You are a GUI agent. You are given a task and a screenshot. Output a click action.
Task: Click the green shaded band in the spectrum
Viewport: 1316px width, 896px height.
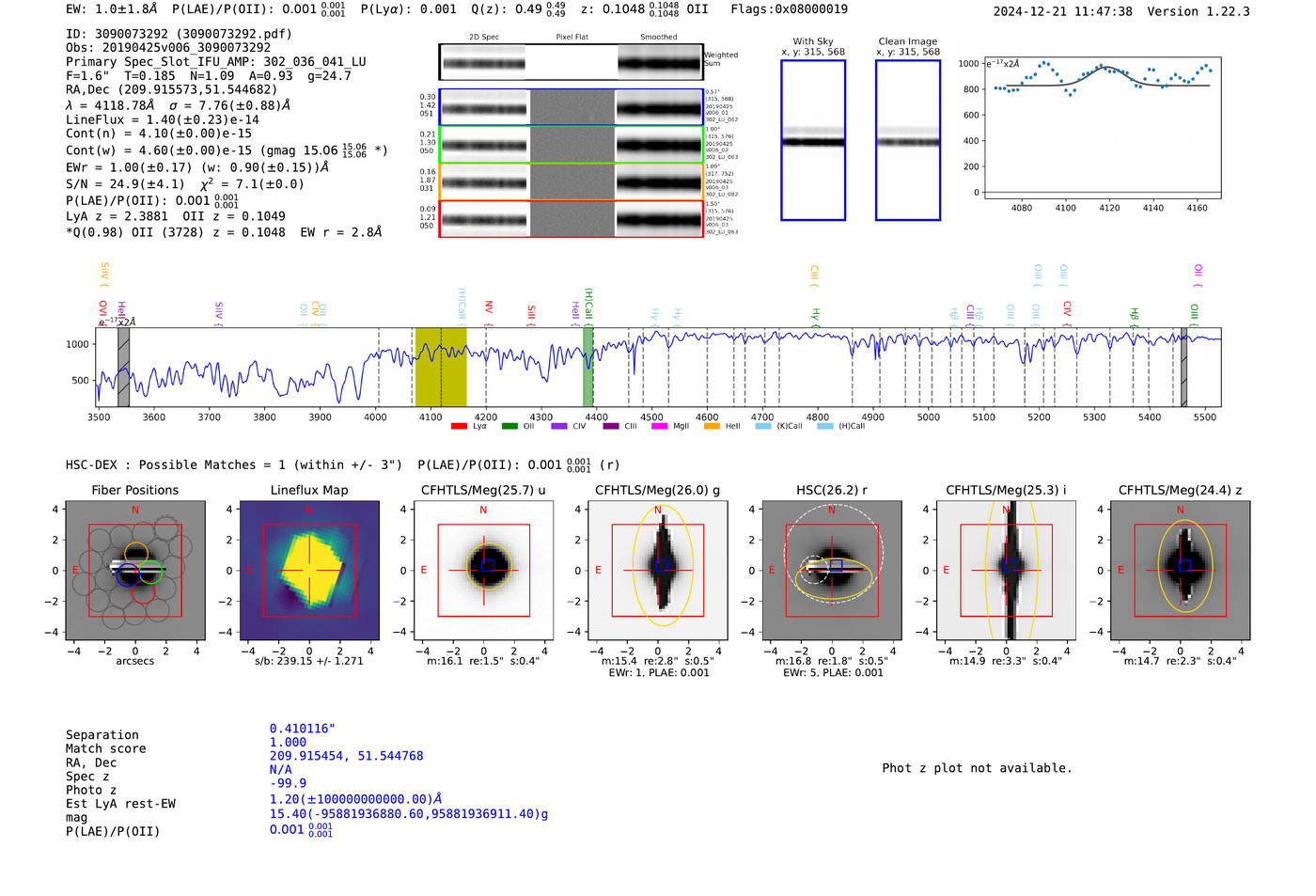click(x=588, y=368)
